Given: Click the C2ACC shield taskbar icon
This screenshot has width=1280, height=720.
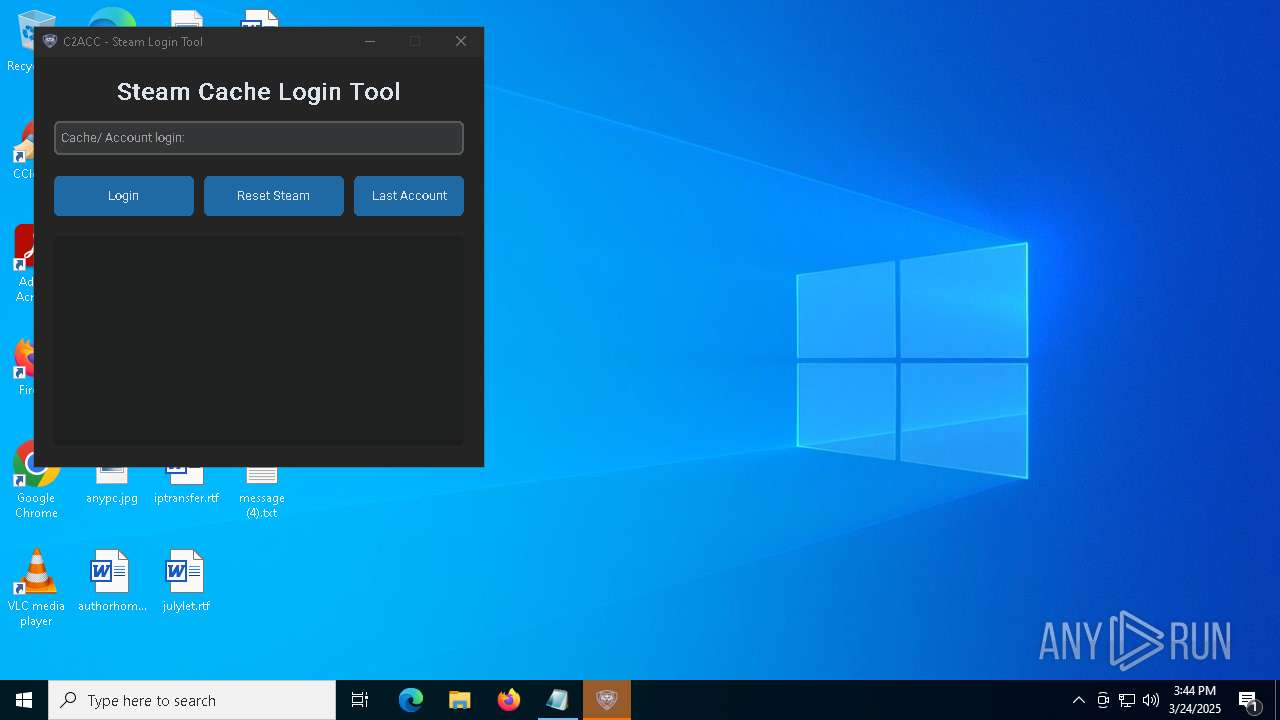Looking at the screenshot, I should [x=607, y=700].
